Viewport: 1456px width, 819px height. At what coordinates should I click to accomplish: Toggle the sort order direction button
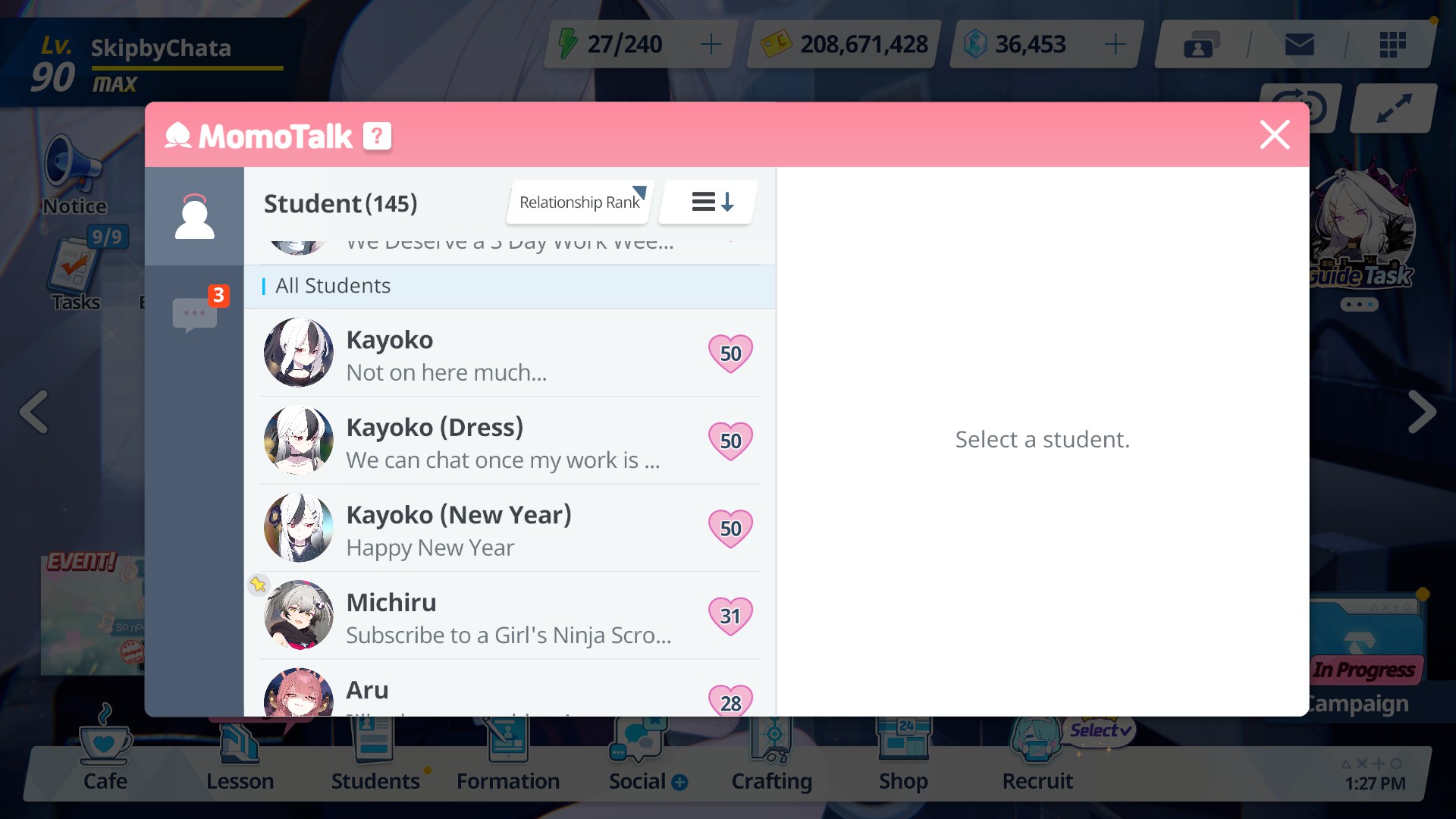pyautogui.click(x=711, y=202)
